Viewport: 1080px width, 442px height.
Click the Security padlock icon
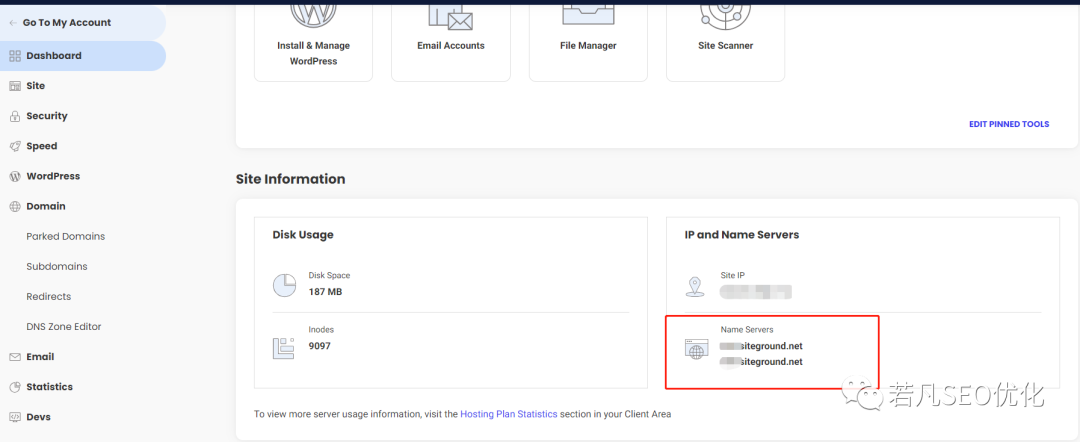tap(15, 116)
